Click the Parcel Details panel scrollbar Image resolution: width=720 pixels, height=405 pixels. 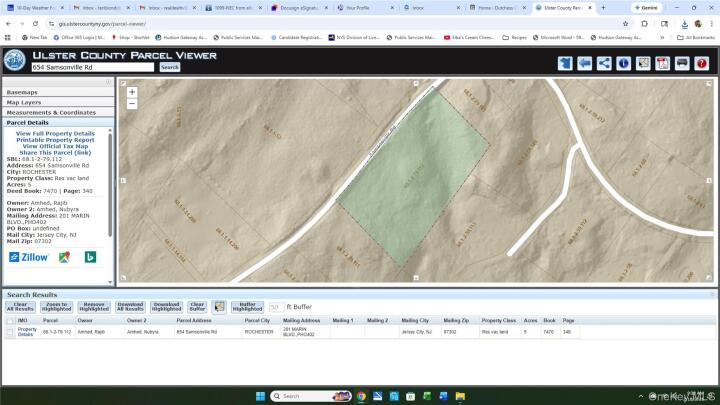(110, 184)
